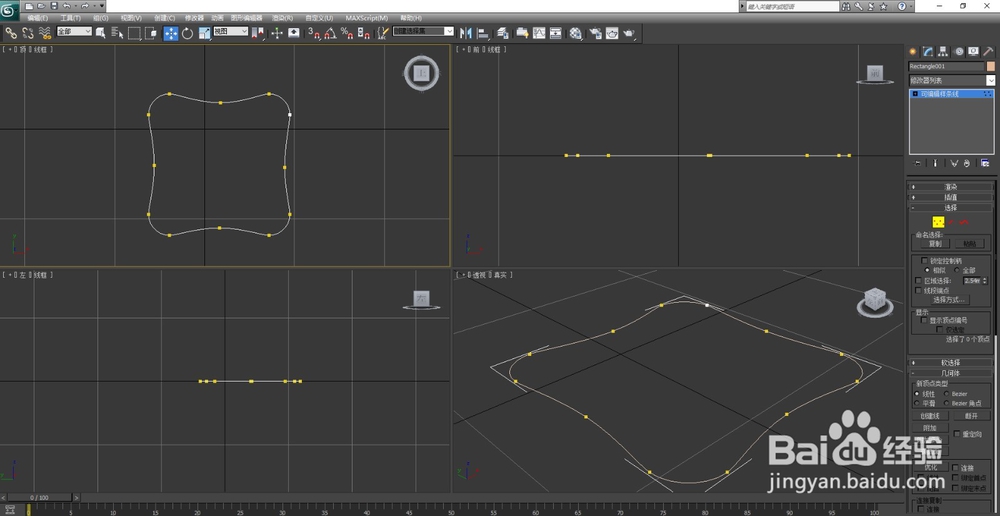
Task: Click the 选择方式 button
Action: point(950,300)
